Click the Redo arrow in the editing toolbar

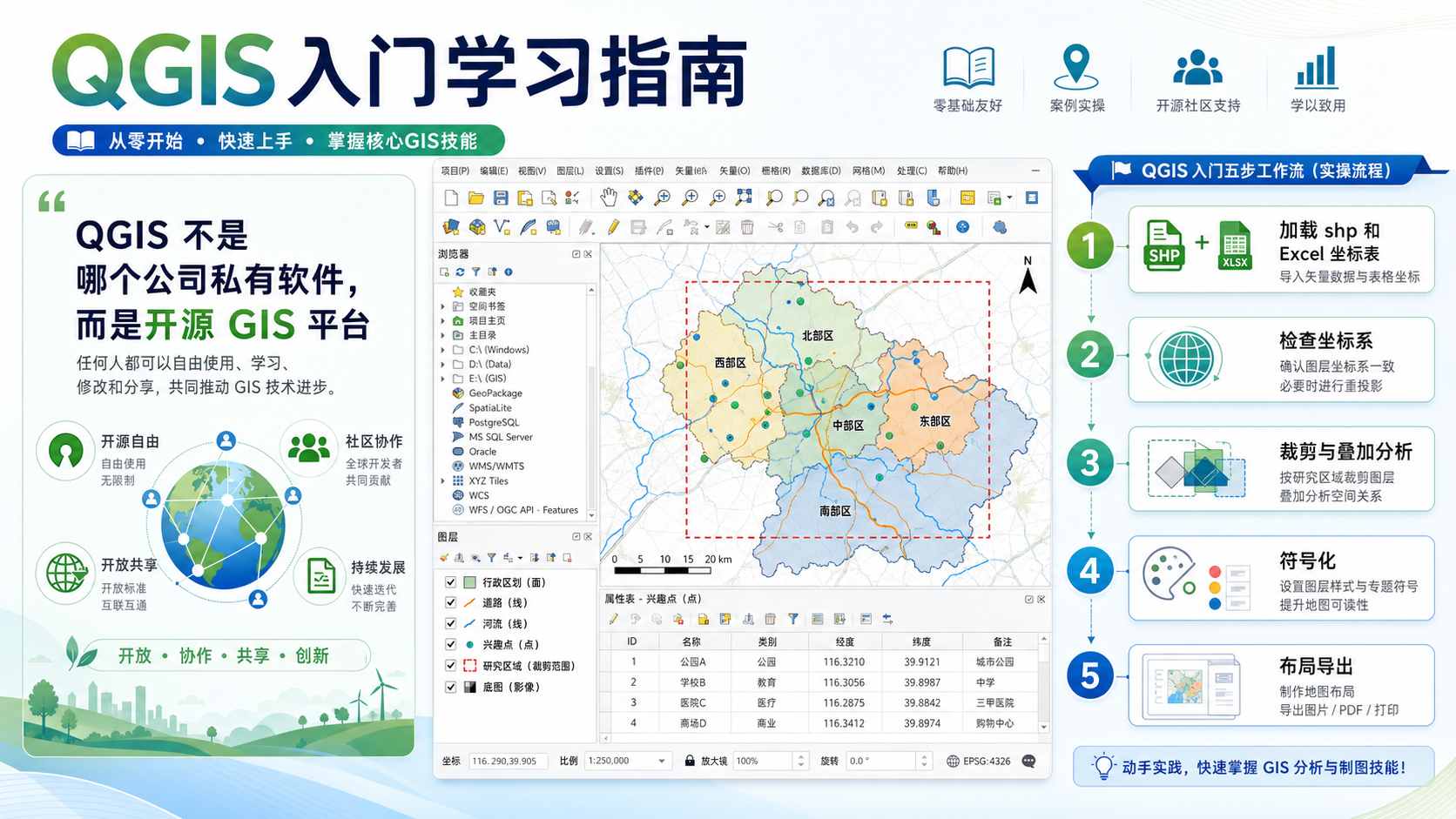click(x=877, y=227)
